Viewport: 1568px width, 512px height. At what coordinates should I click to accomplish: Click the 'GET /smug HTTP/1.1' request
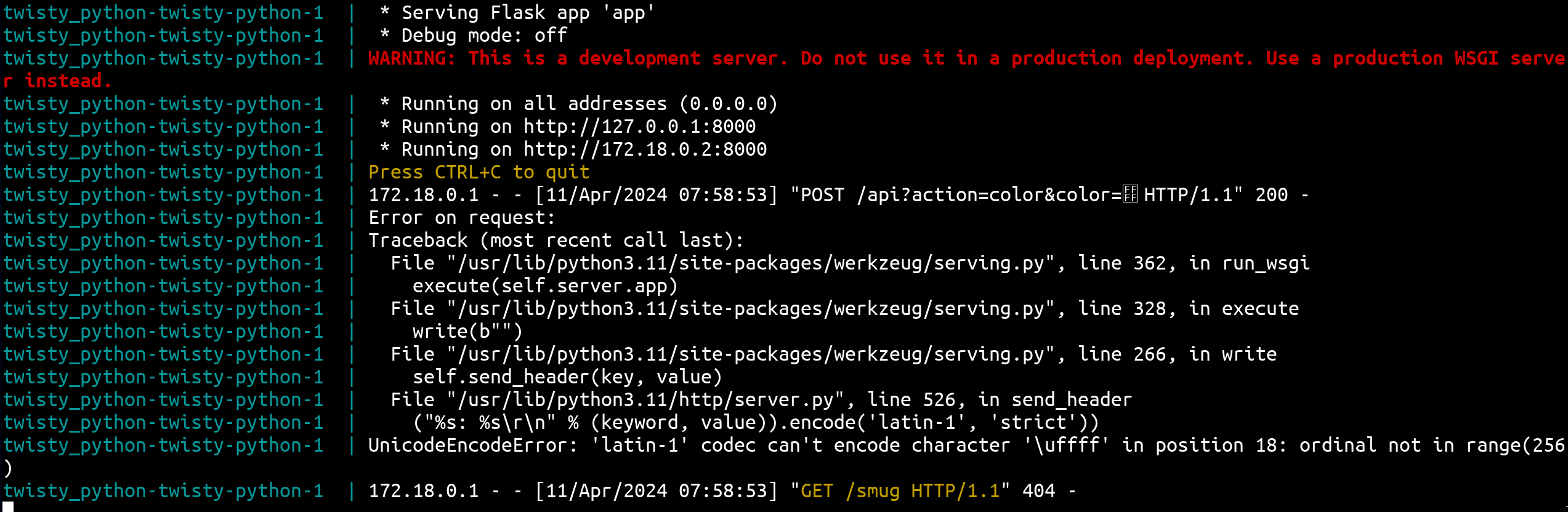[900, 491]
